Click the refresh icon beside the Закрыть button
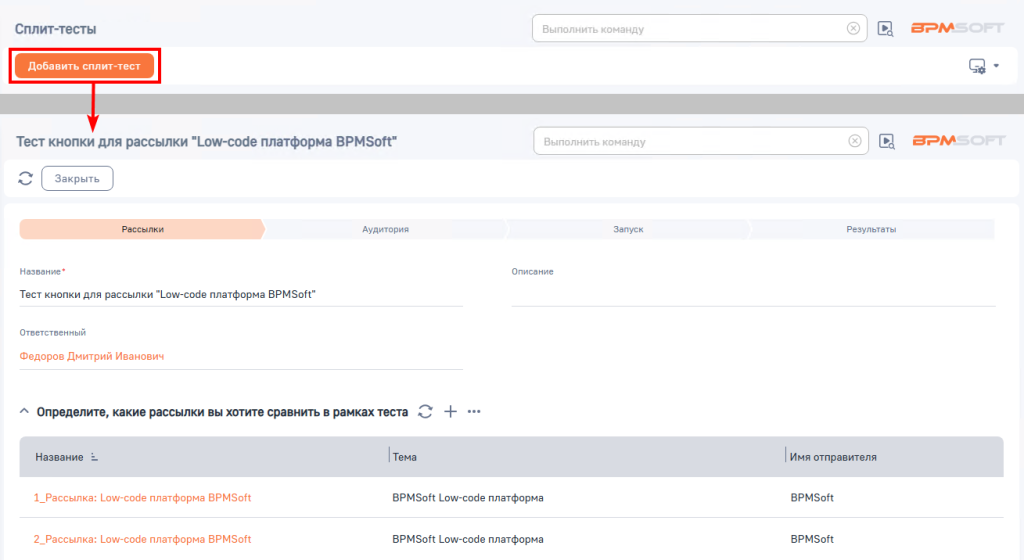Screen dimensions: 1024x560 25,178
